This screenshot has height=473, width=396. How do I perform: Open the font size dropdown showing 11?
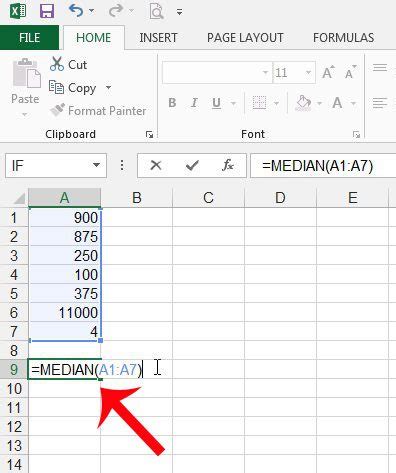point(308,72)
